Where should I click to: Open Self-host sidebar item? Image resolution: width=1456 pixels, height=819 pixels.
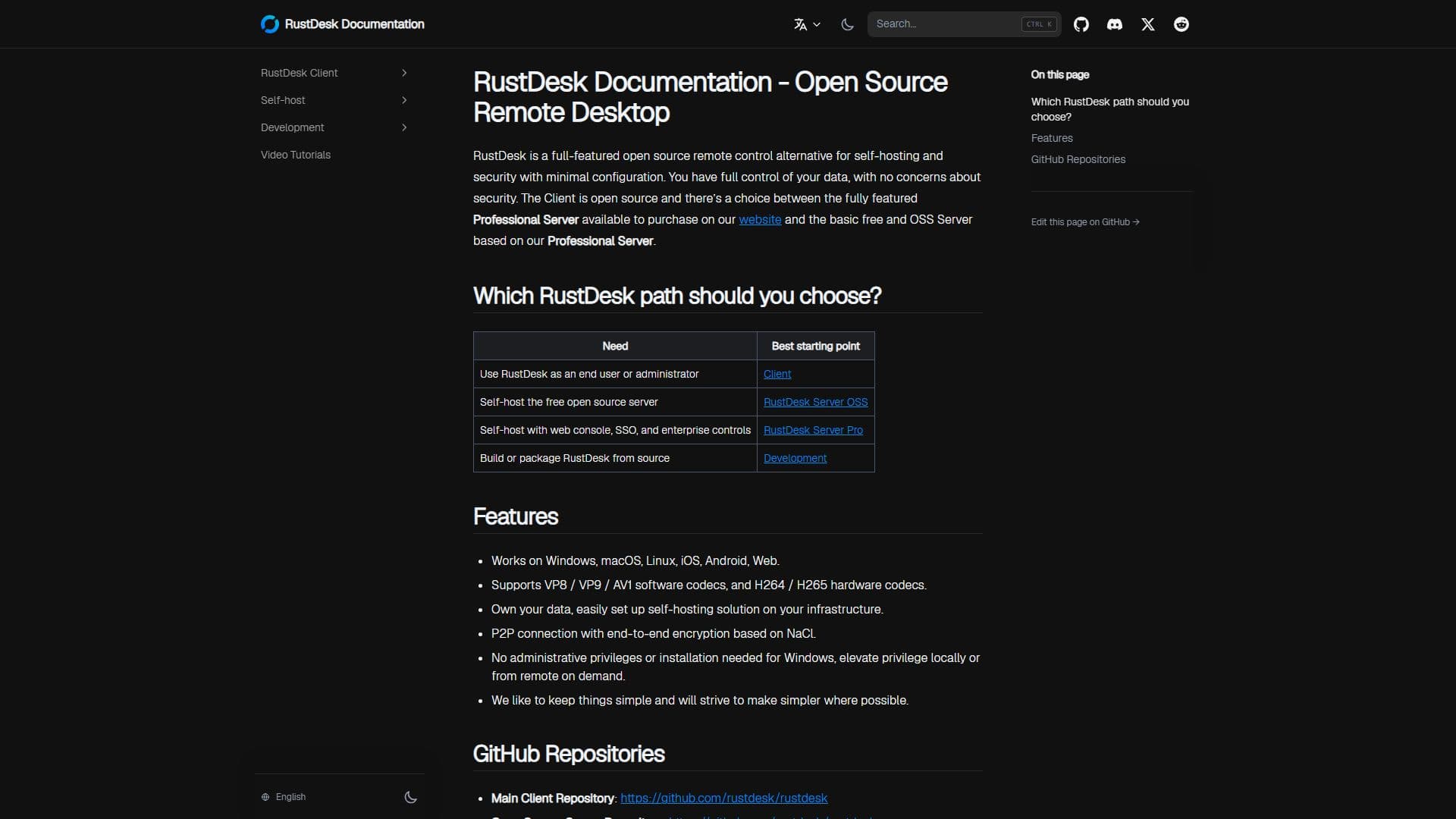(283, 100)
